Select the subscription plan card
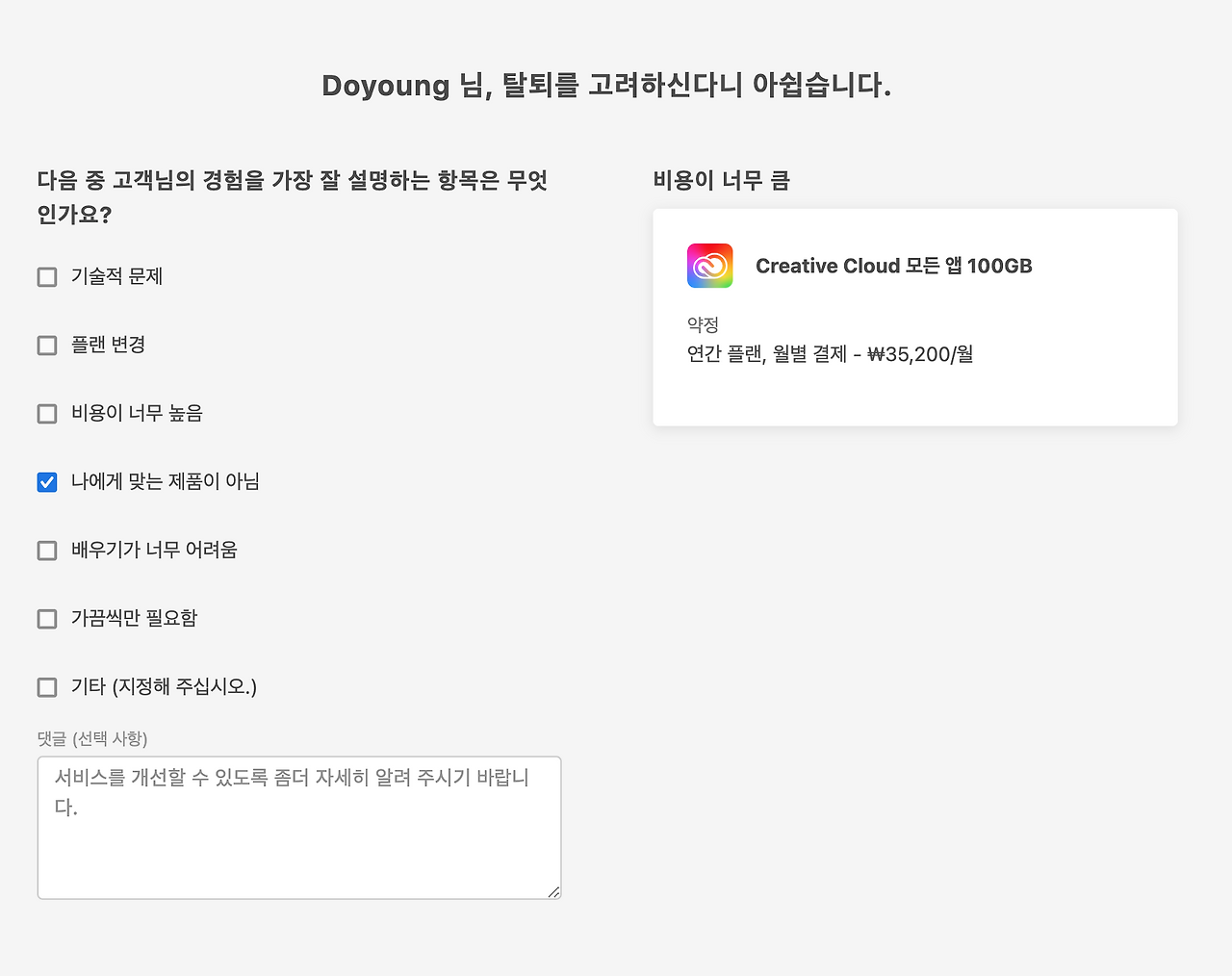 pyautogui.click(x=914, y=317)
